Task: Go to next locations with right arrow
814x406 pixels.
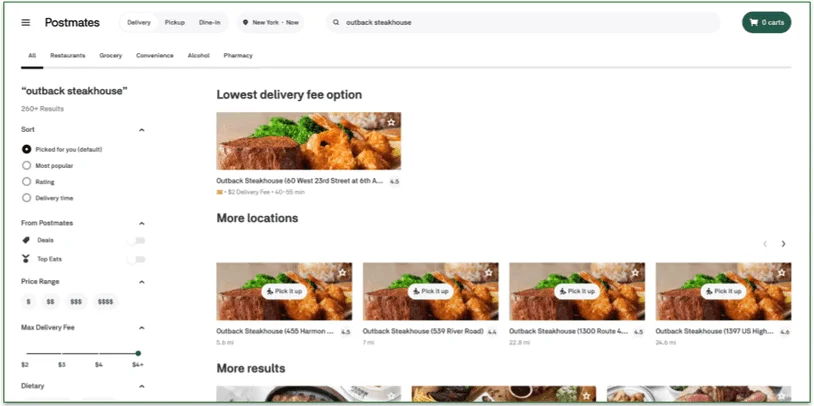Action: [x=783, y=244]
